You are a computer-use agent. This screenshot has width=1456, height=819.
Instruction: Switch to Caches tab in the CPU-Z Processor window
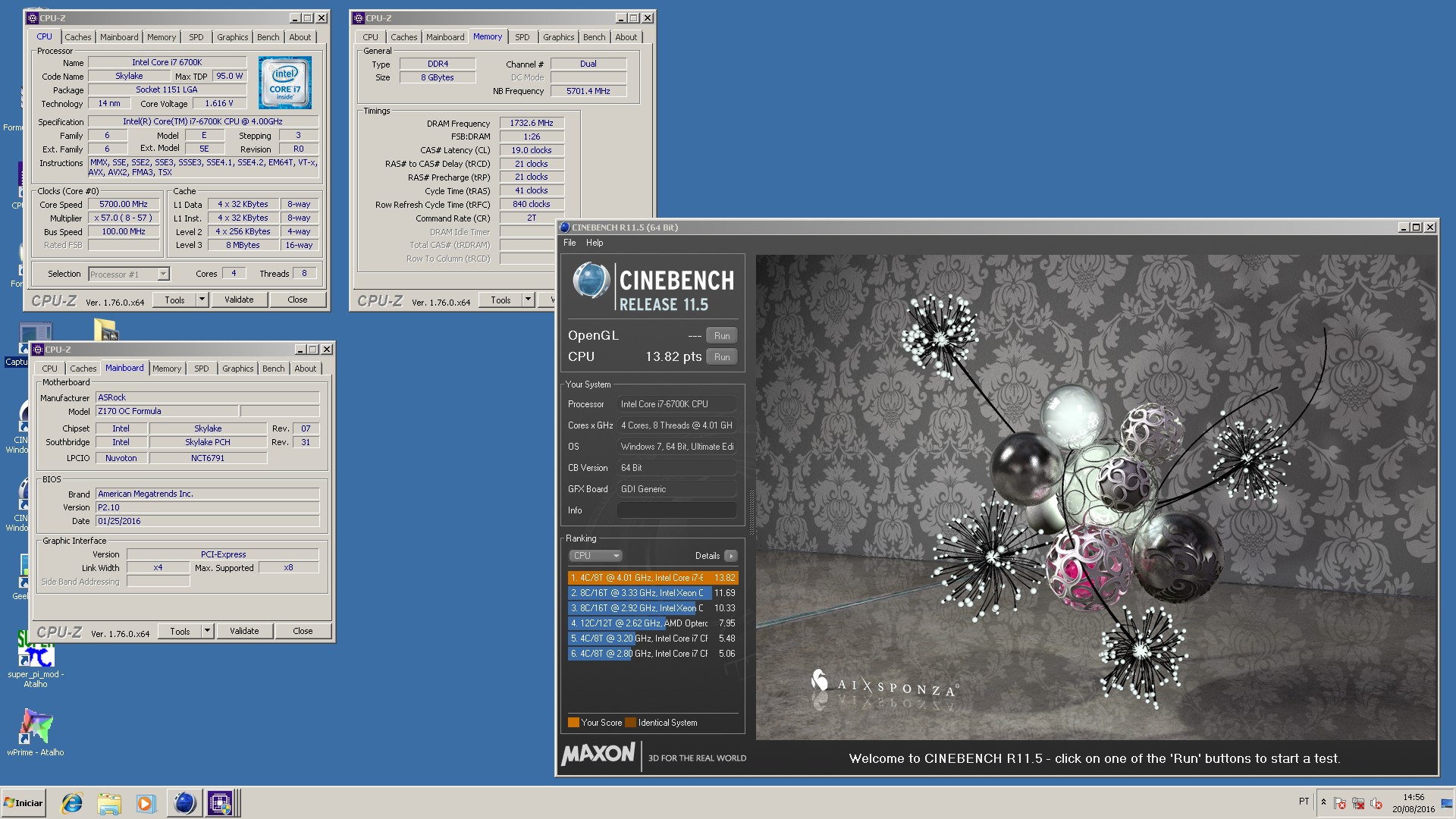77,37
